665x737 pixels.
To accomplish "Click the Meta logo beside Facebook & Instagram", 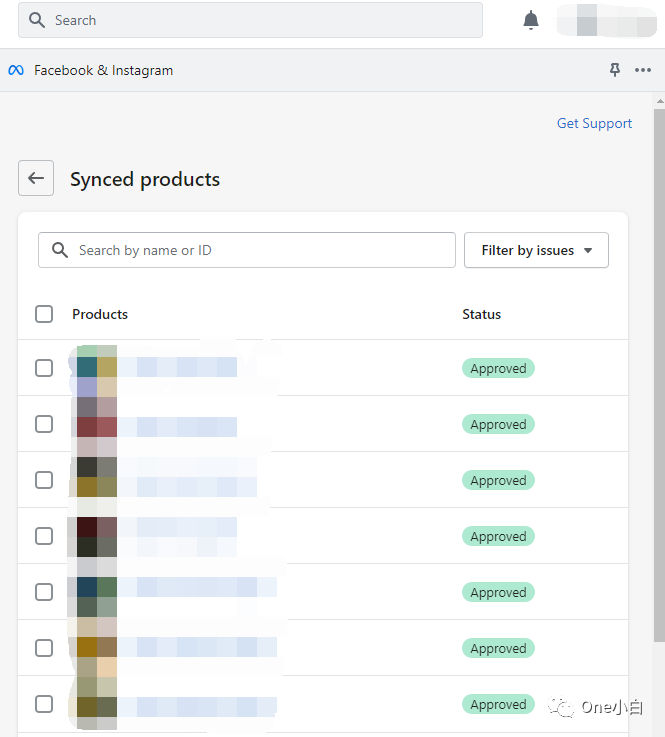I will (x=16, y=70).
